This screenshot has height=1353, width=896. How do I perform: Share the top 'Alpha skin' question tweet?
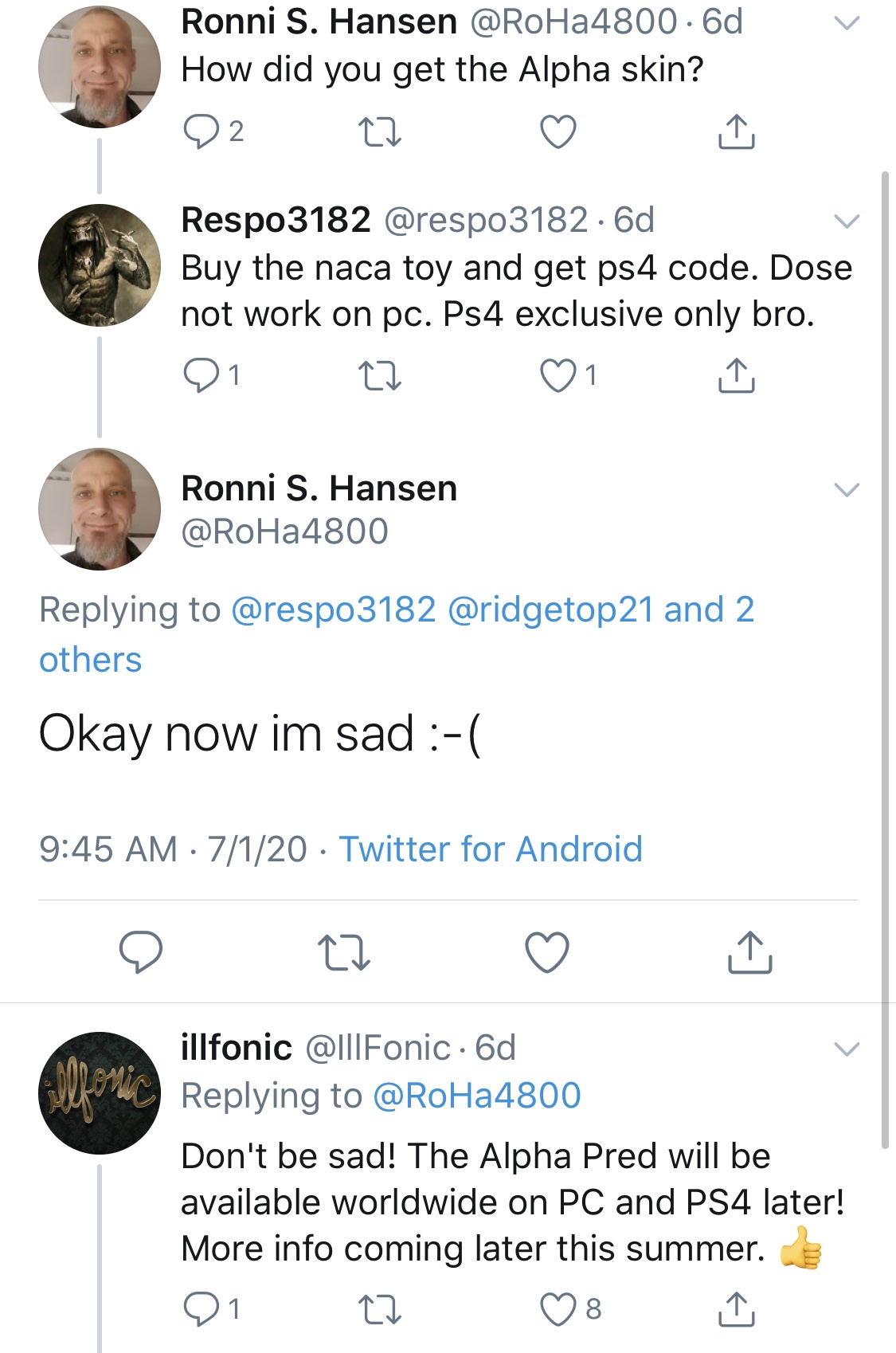737,132
